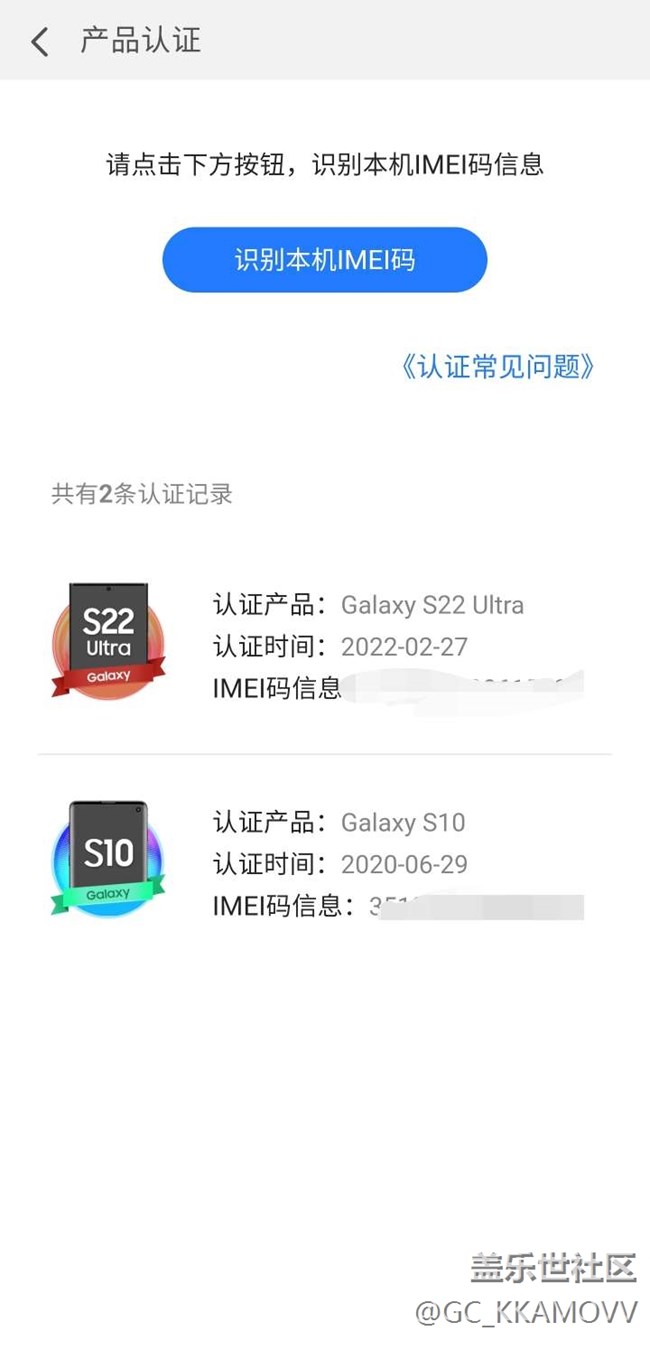Click the Galaxy S22 Ultra product name
The height and width of the screenshot is (1350, 650).
pyautogui.click(x=432, y=605)
